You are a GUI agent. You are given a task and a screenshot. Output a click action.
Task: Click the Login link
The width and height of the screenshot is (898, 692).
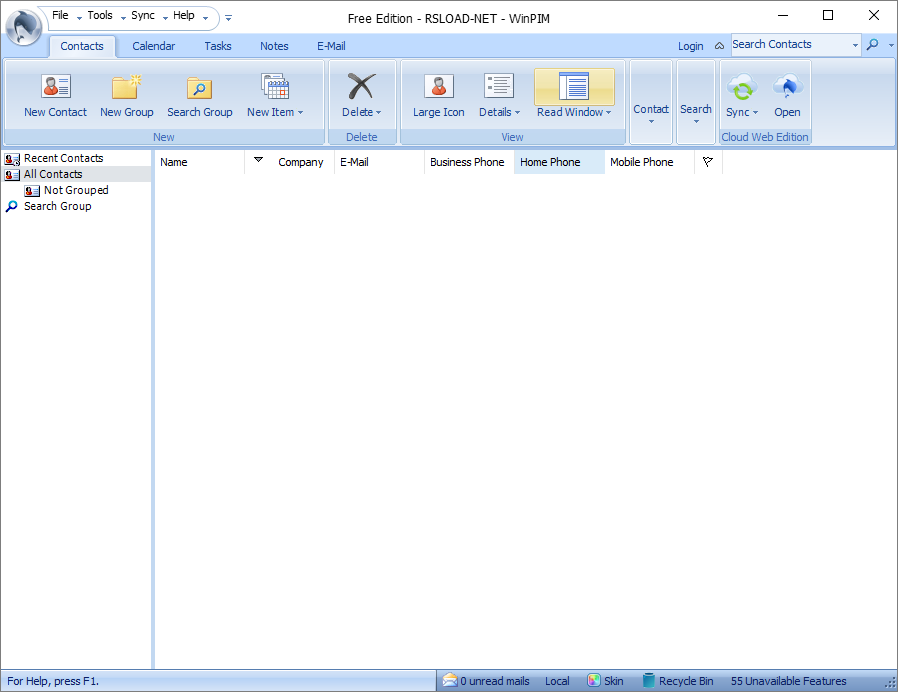tap(691, 46)
